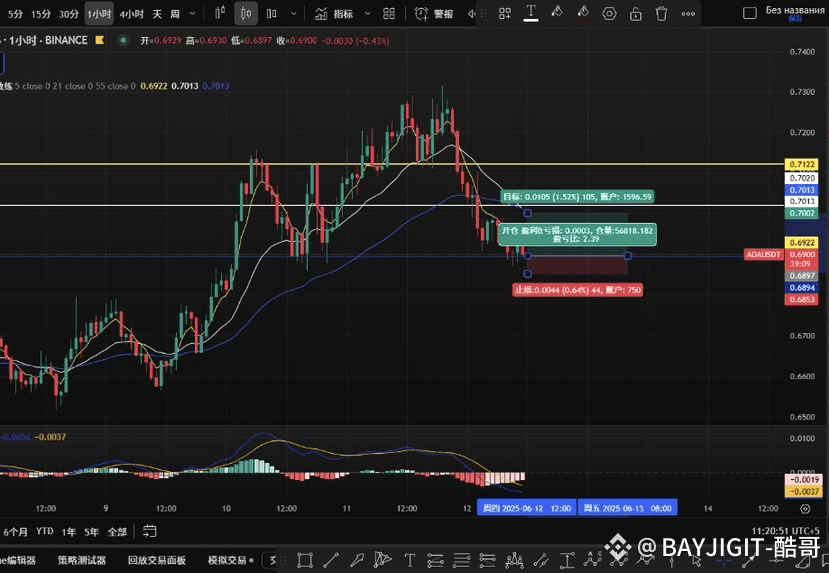Viewport: 829px width, 573px height.
Task: Switch to the 15分 timeframe
Action: click(x=41, y=14)
